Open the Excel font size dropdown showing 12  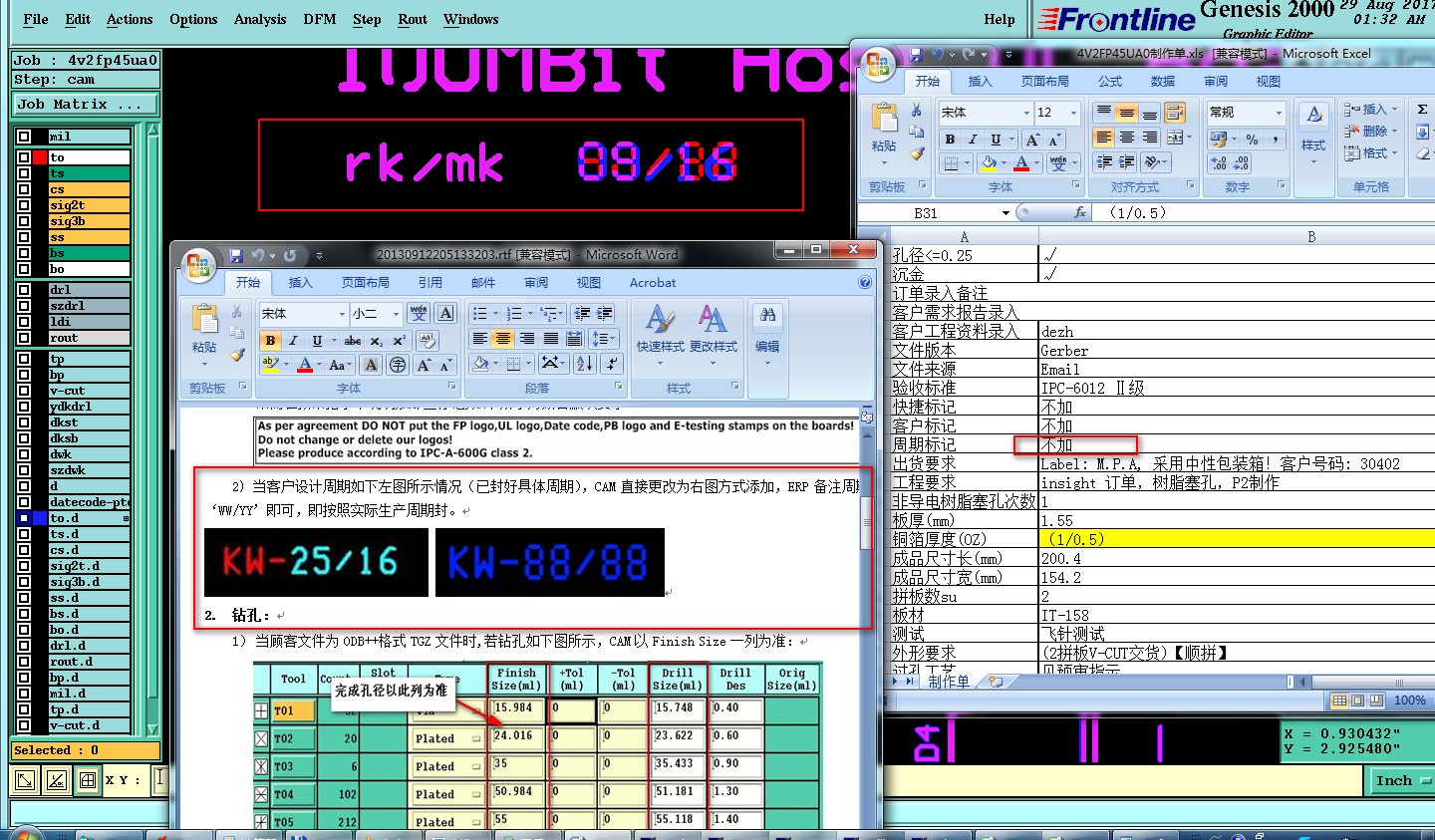(x=1073, y=113)
